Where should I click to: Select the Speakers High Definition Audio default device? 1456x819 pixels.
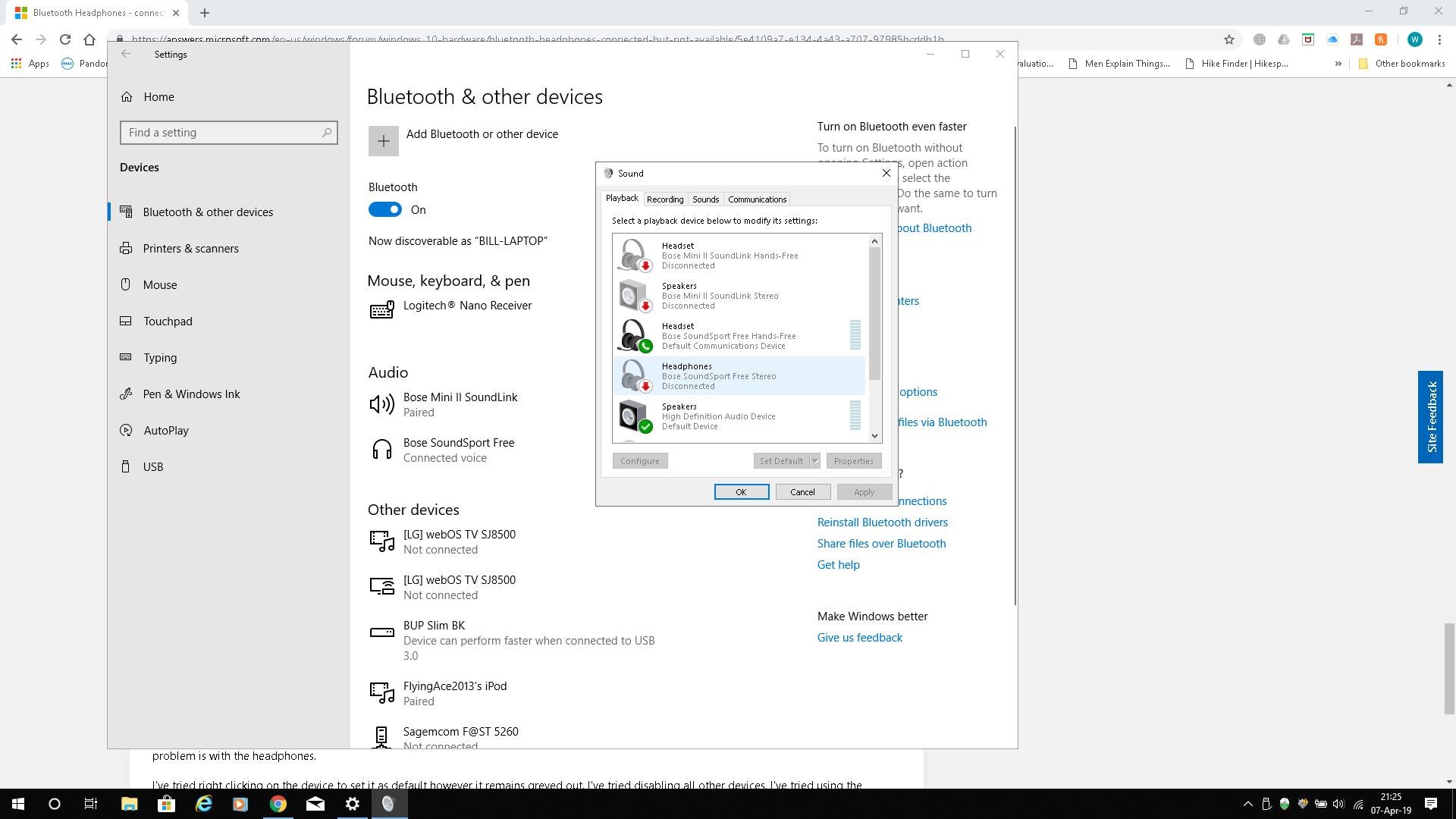point(739,416)
